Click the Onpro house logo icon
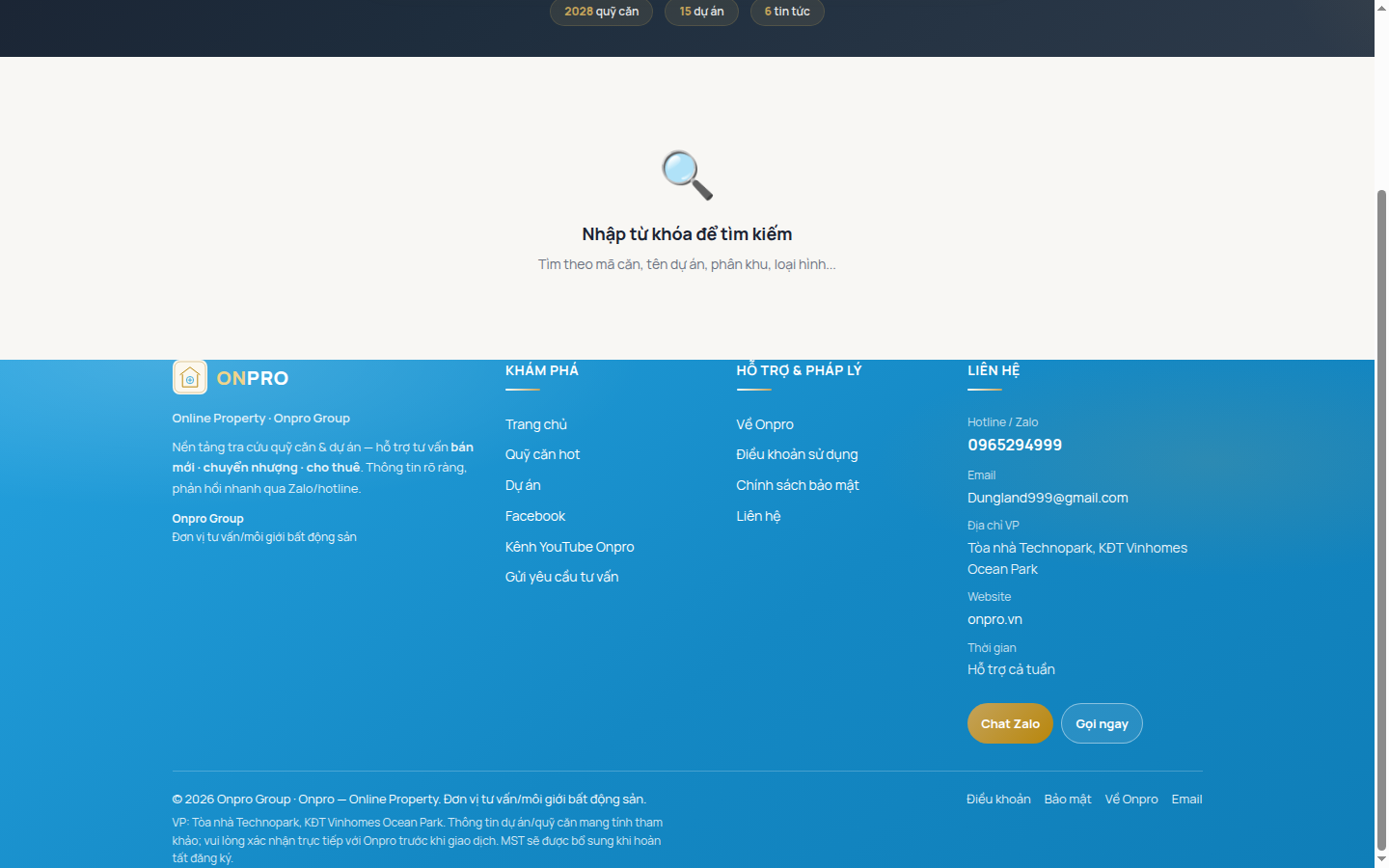 (x=190, y=377)
